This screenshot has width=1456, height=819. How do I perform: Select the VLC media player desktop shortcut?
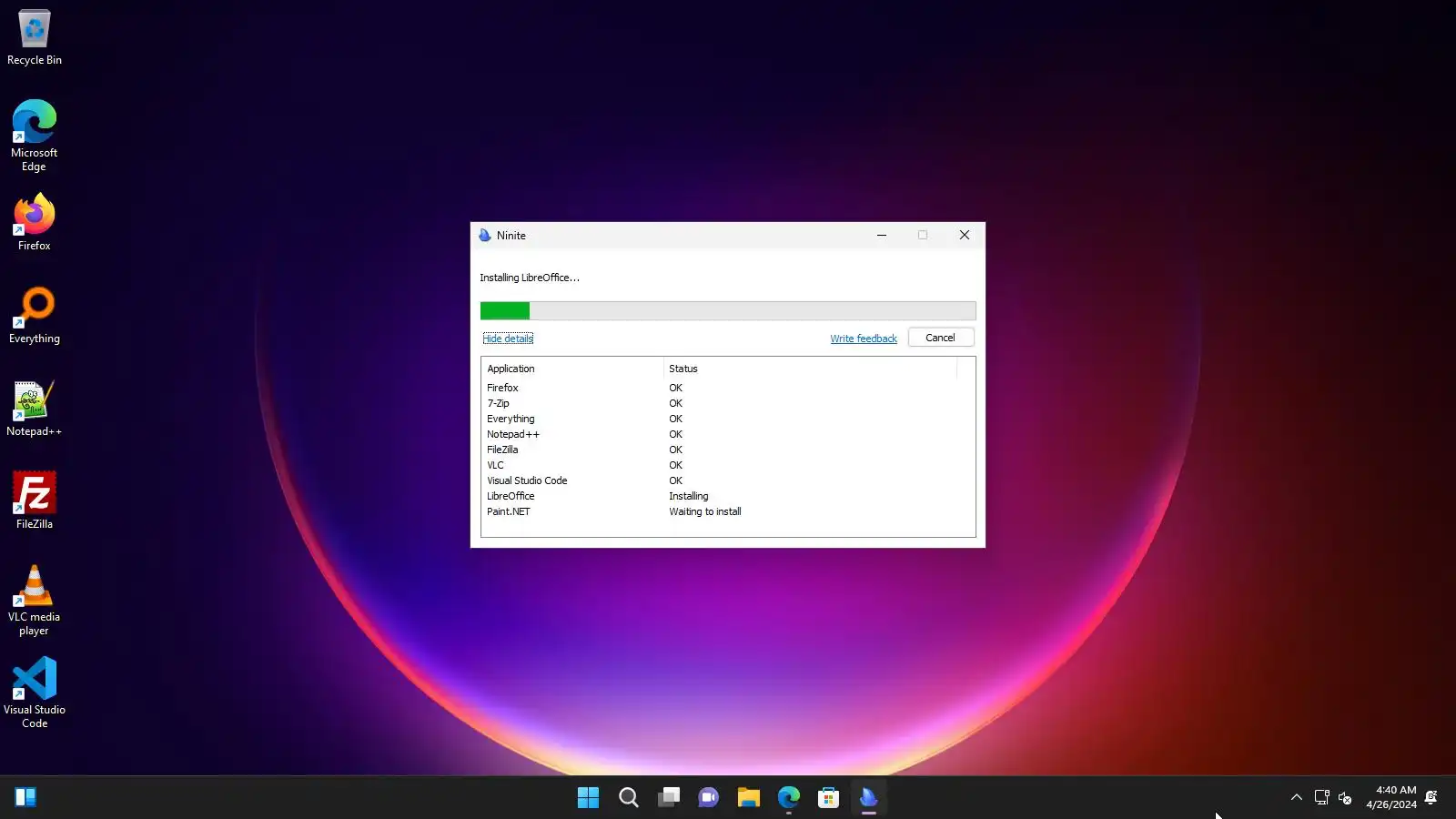click(35, 599)
